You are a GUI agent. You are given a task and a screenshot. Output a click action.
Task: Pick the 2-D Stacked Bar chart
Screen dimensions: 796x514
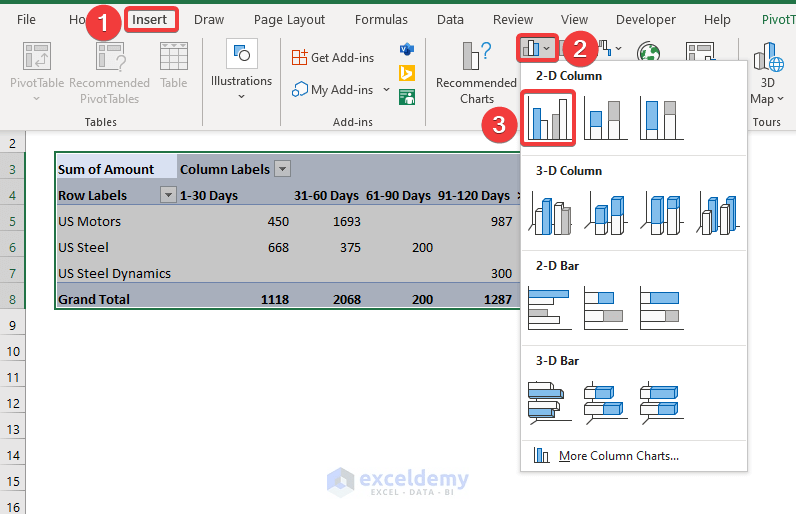[606, 309]
